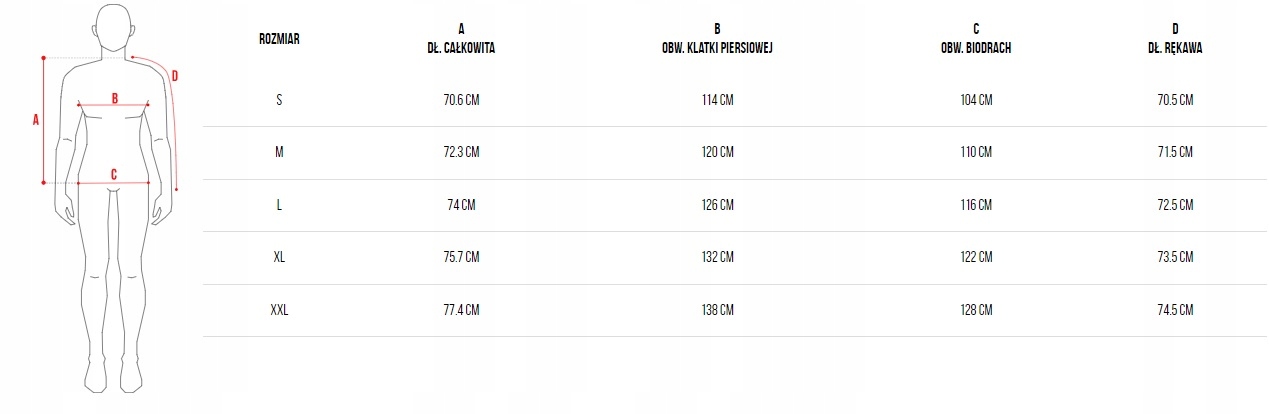Screen dimensions: 1269x414
Task: Click the red A label on body diagram
Action: (x=35, y=119)
